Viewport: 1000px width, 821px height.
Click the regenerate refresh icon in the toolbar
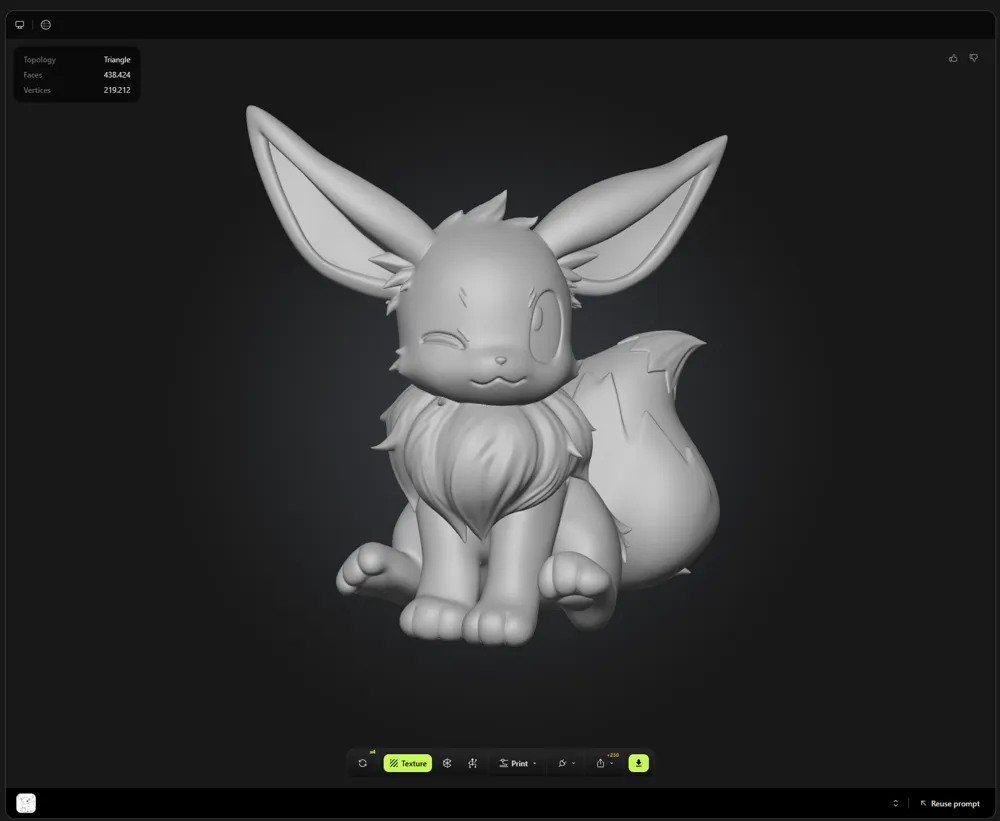(362, 763)
